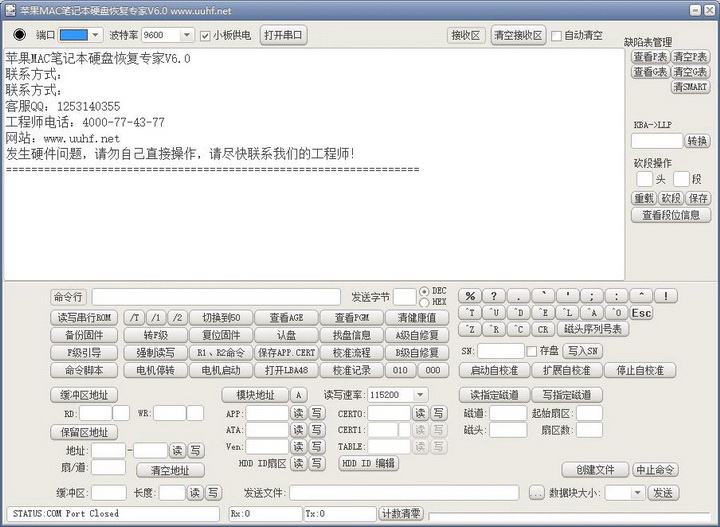Click the /1 level button
This screenshot has width=720, height=527.
click(x=156, y=318)
